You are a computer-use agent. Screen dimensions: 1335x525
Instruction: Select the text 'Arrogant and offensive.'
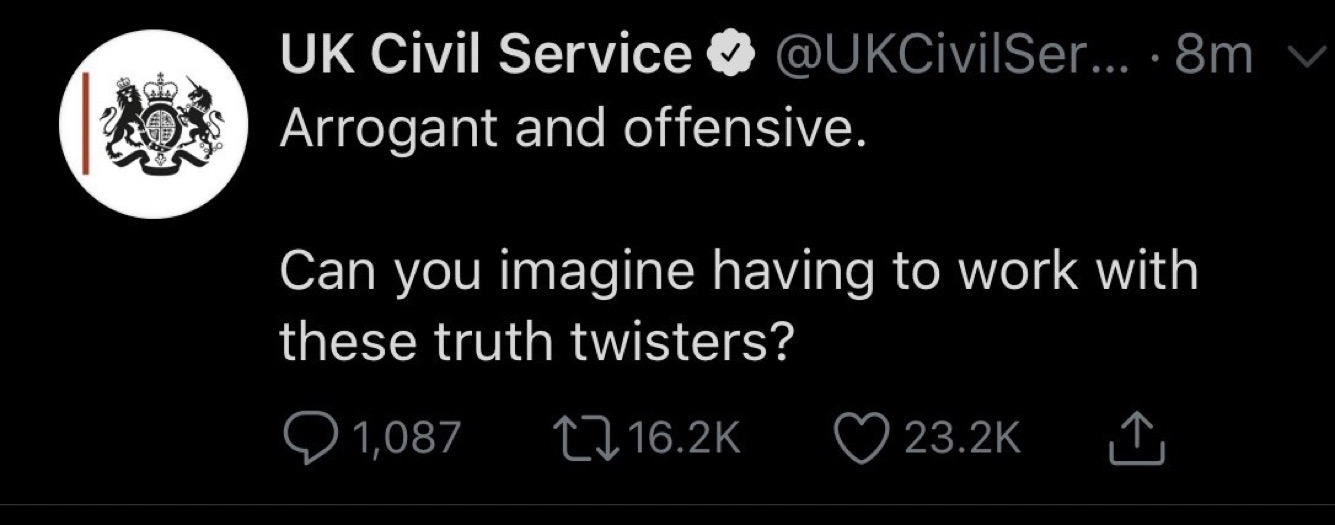[571, 129]
